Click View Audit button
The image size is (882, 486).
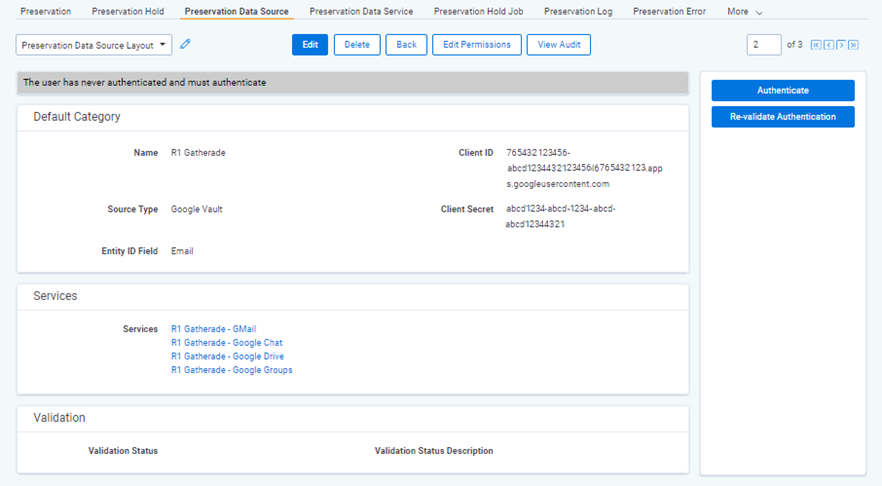point(559,44)
